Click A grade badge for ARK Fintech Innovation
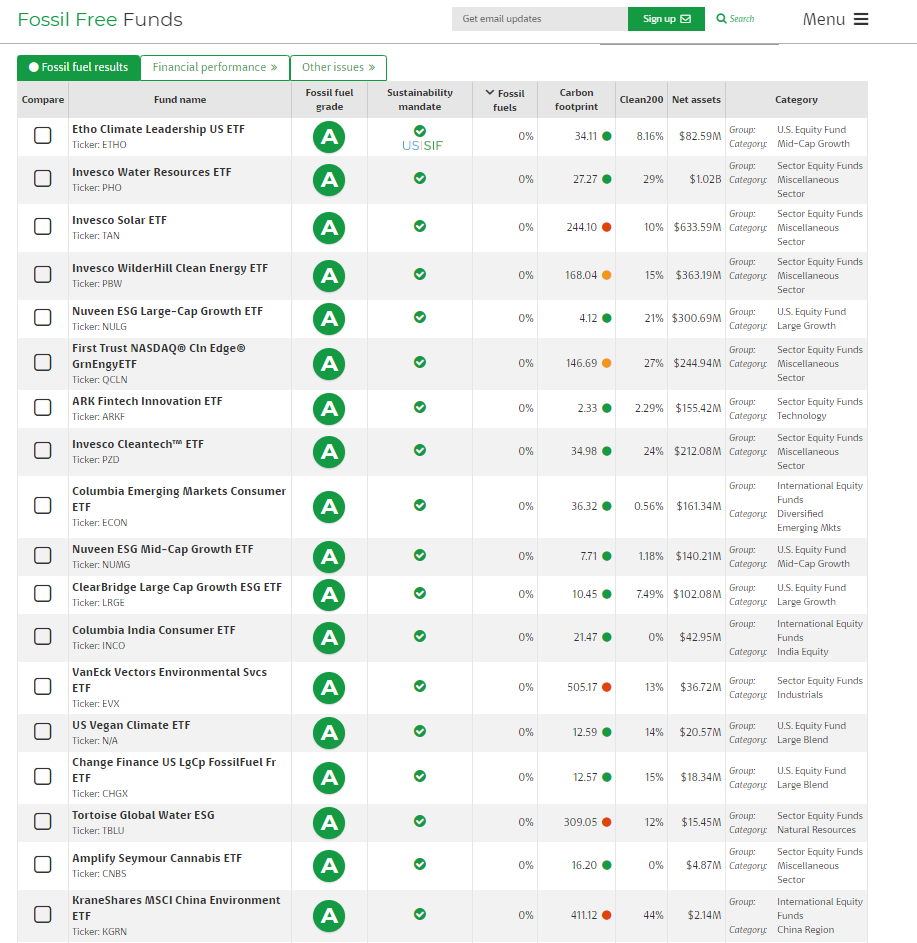917x943 pixels. (329, 409)
